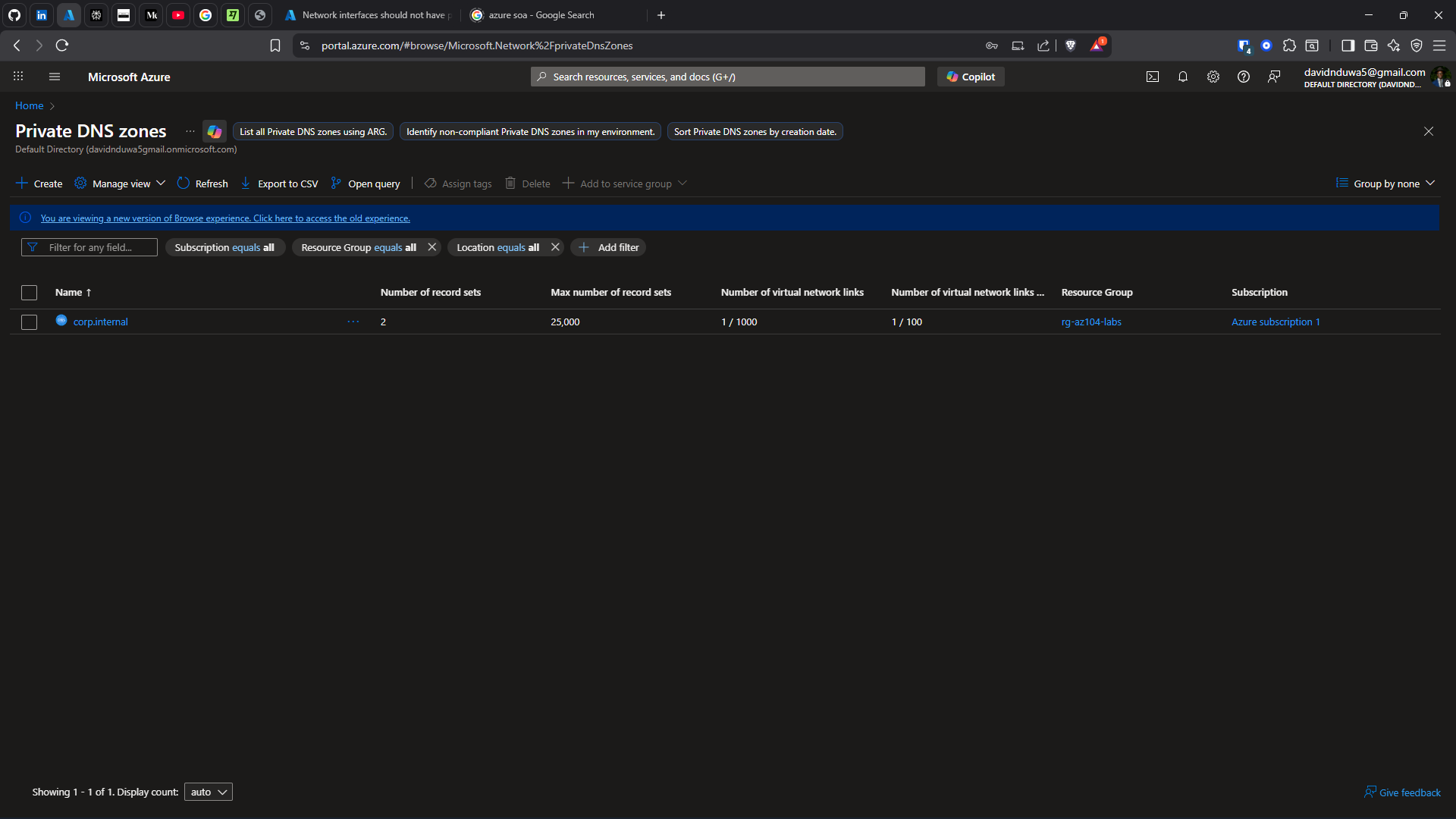This screenshot has height=819, width=1456.
Task: Click the Brave Shields icon
Action: tap(1071, 45)
